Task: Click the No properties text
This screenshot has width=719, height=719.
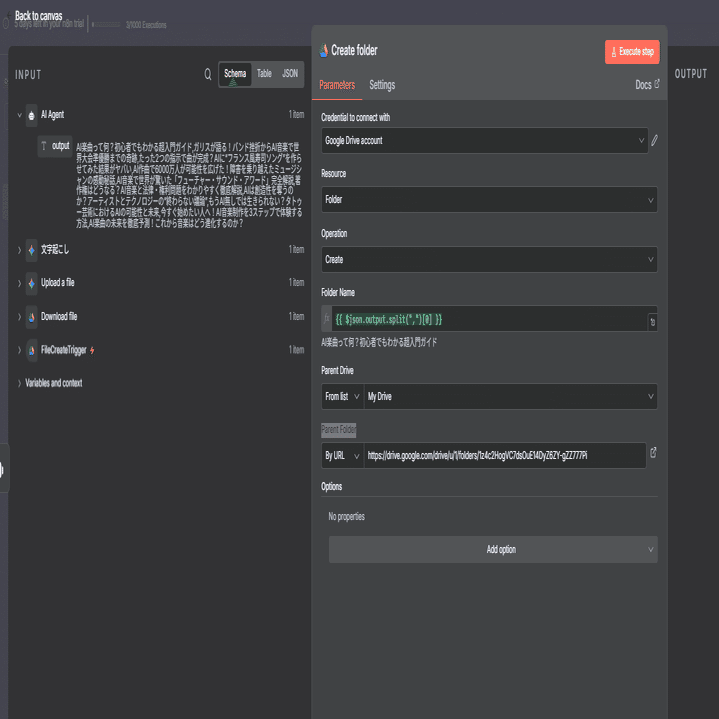Action: 347,517
